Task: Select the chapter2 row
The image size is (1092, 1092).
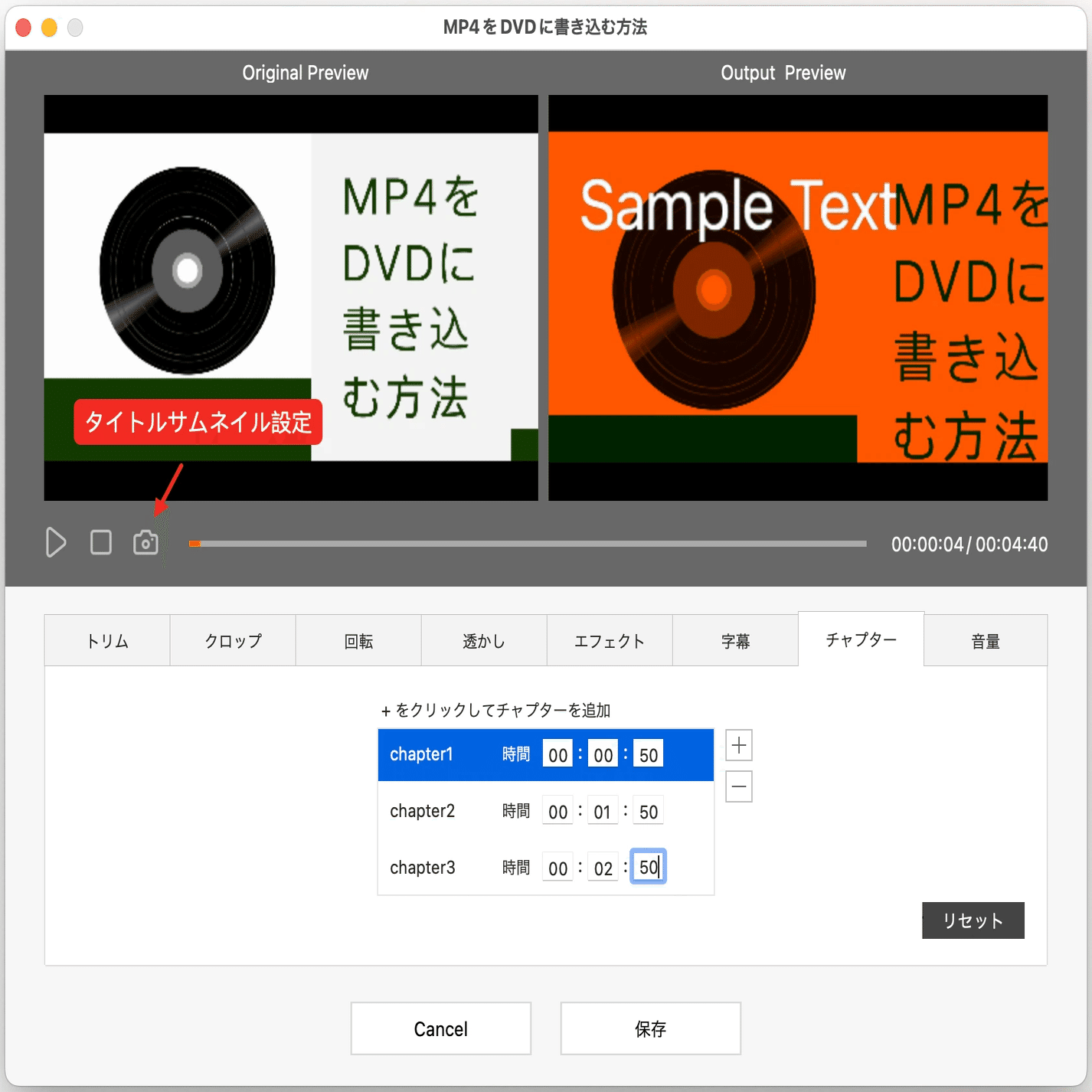Action: pyautogui.click(x=422, y=811)
